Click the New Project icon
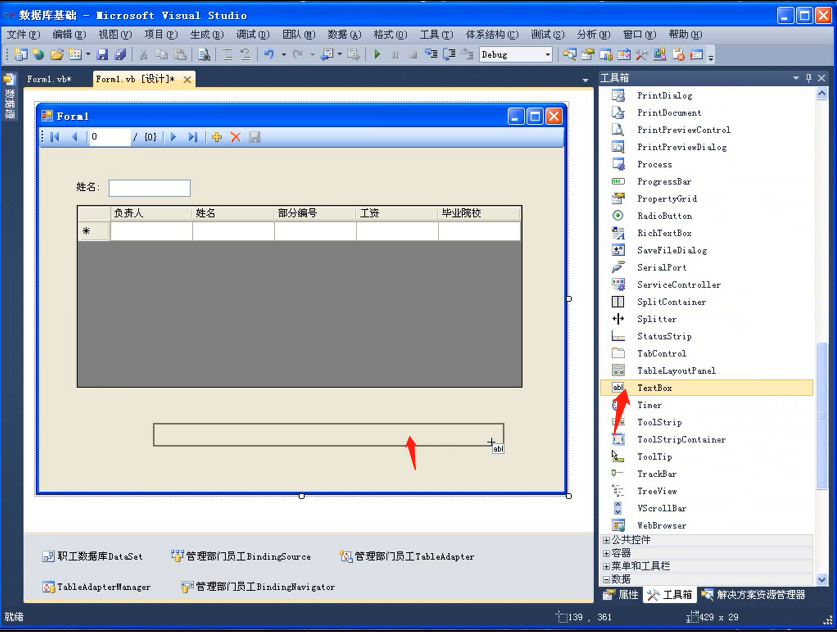This screenshot has width=837, height=632. (x=21, y=54)
